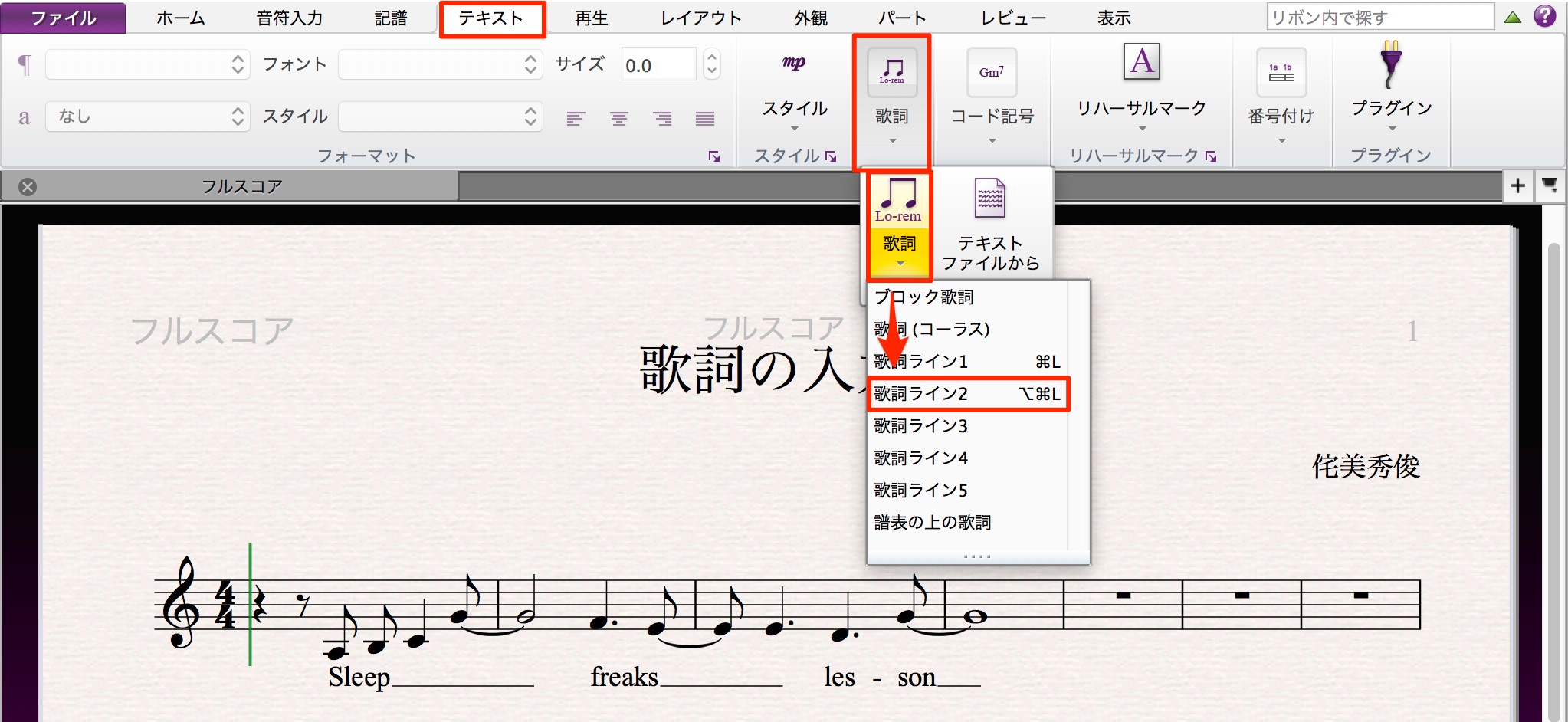Add new tab with plus button
This screenshot has width=1568, height=722.
(1517, 185)
